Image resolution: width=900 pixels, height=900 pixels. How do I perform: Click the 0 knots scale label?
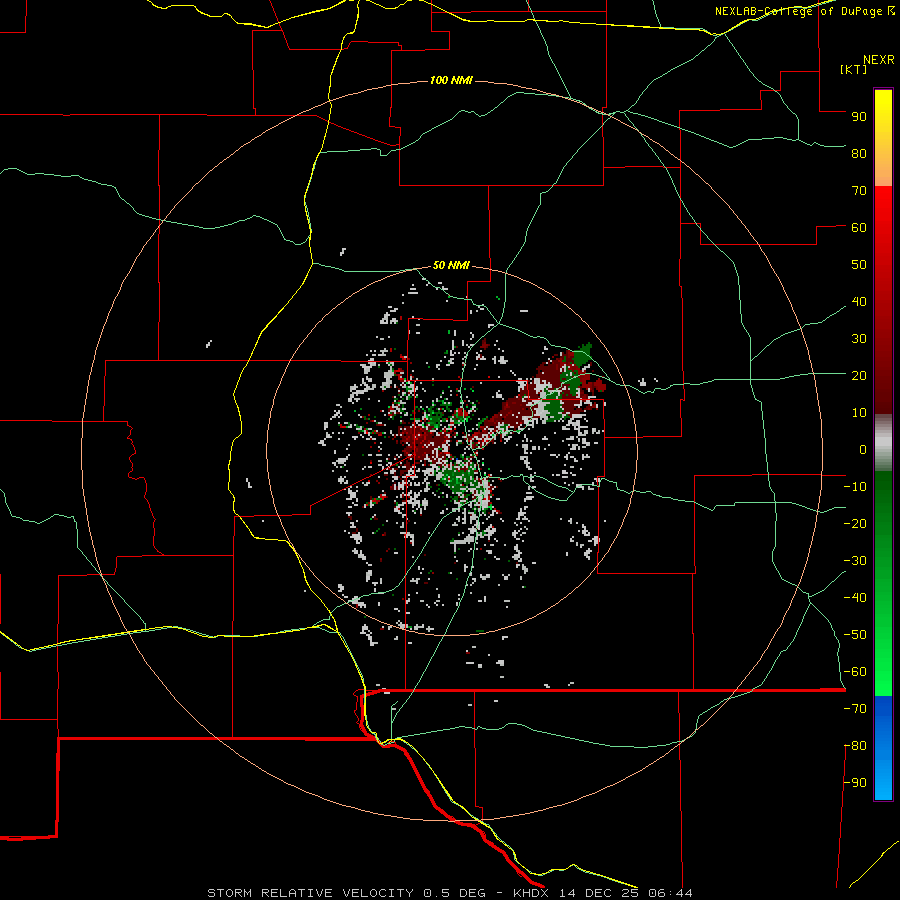tap(863, 449)
